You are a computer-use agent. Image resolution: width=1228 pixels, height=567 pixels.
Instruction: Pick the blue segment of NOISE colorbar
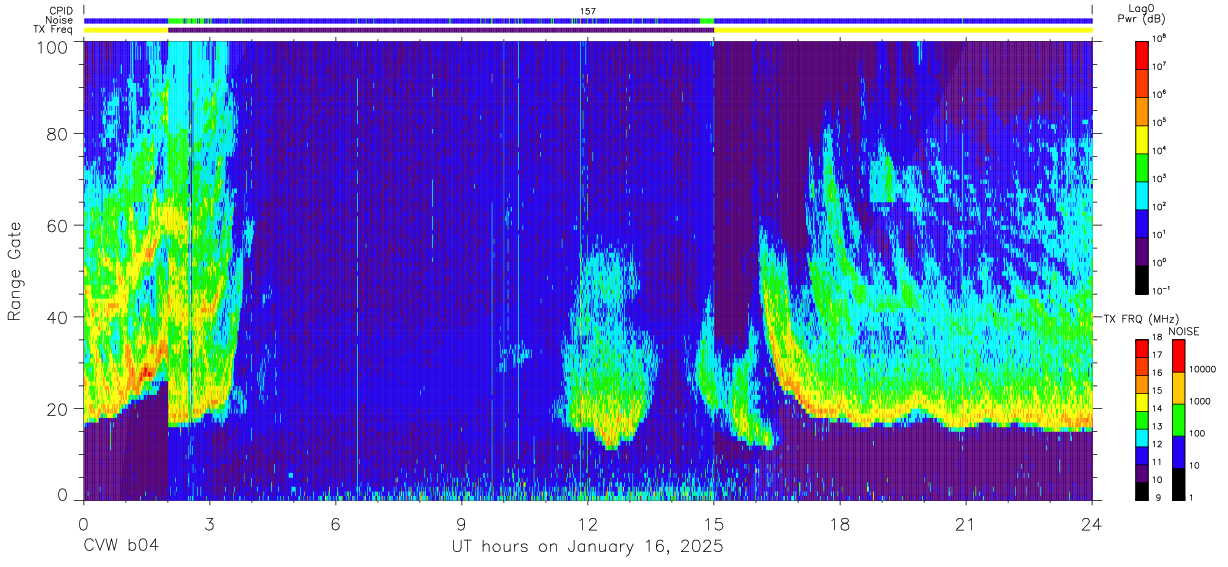tap(1178, 452)
